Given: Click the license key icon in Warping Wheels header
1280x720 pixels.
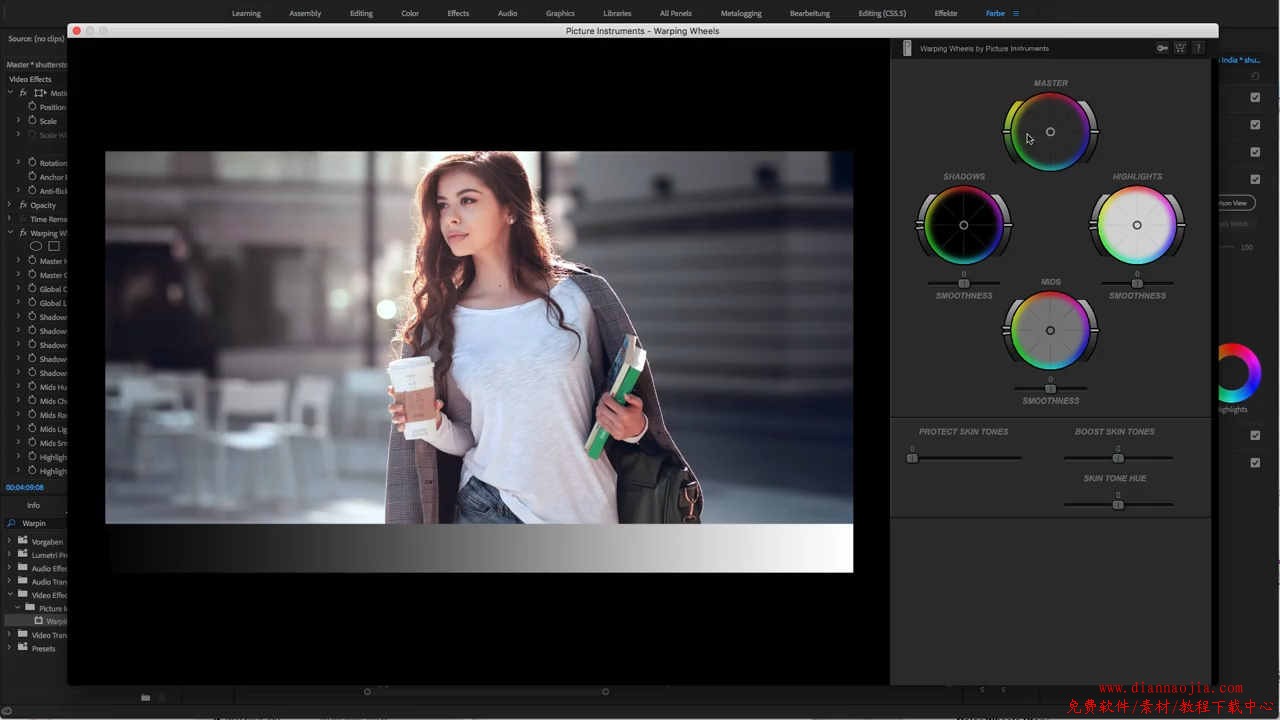Looking at the screenshot, I should point(1162,48).
